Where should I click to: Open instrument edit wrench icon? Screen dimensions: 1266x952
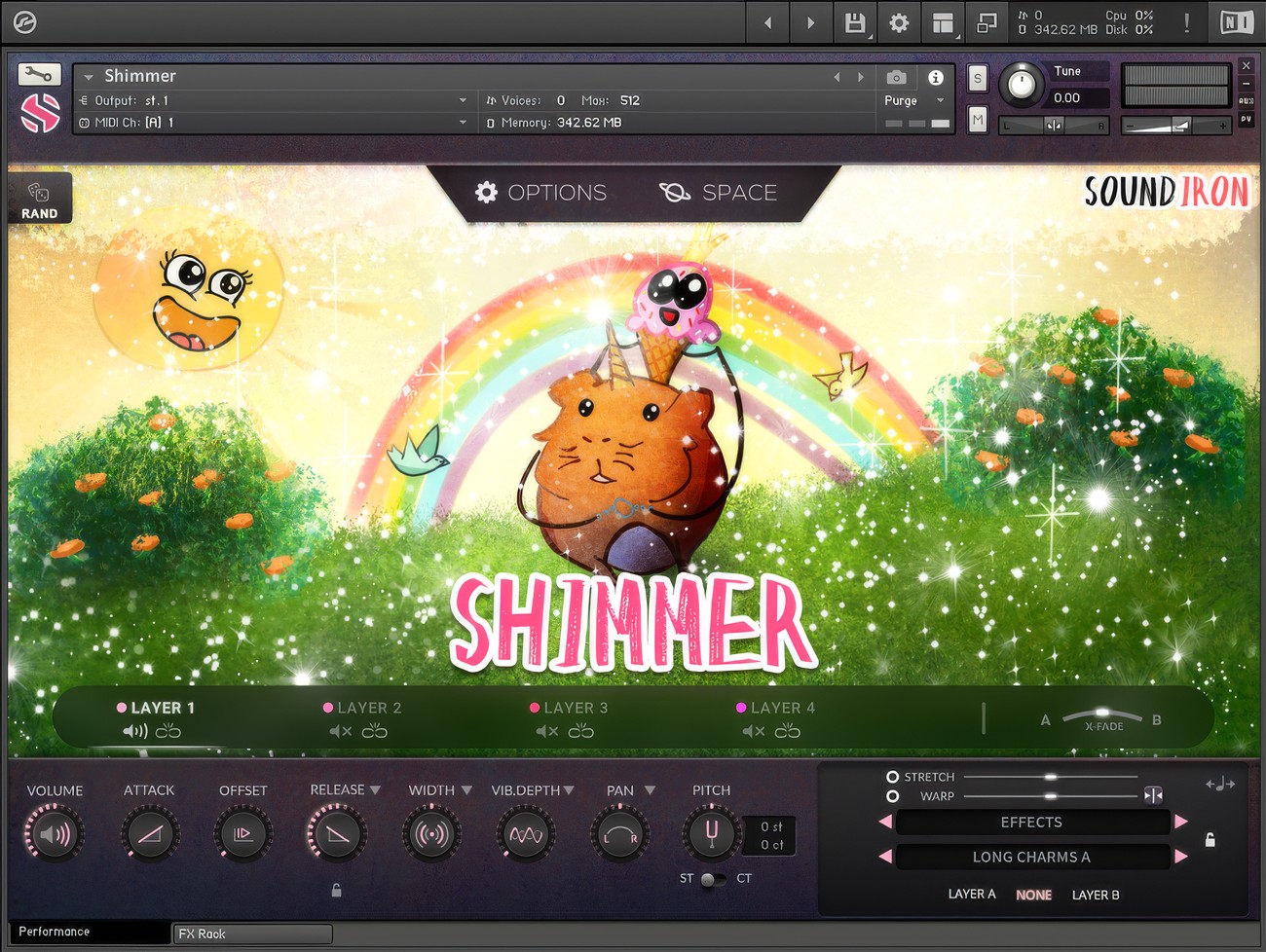coord(39,74)
